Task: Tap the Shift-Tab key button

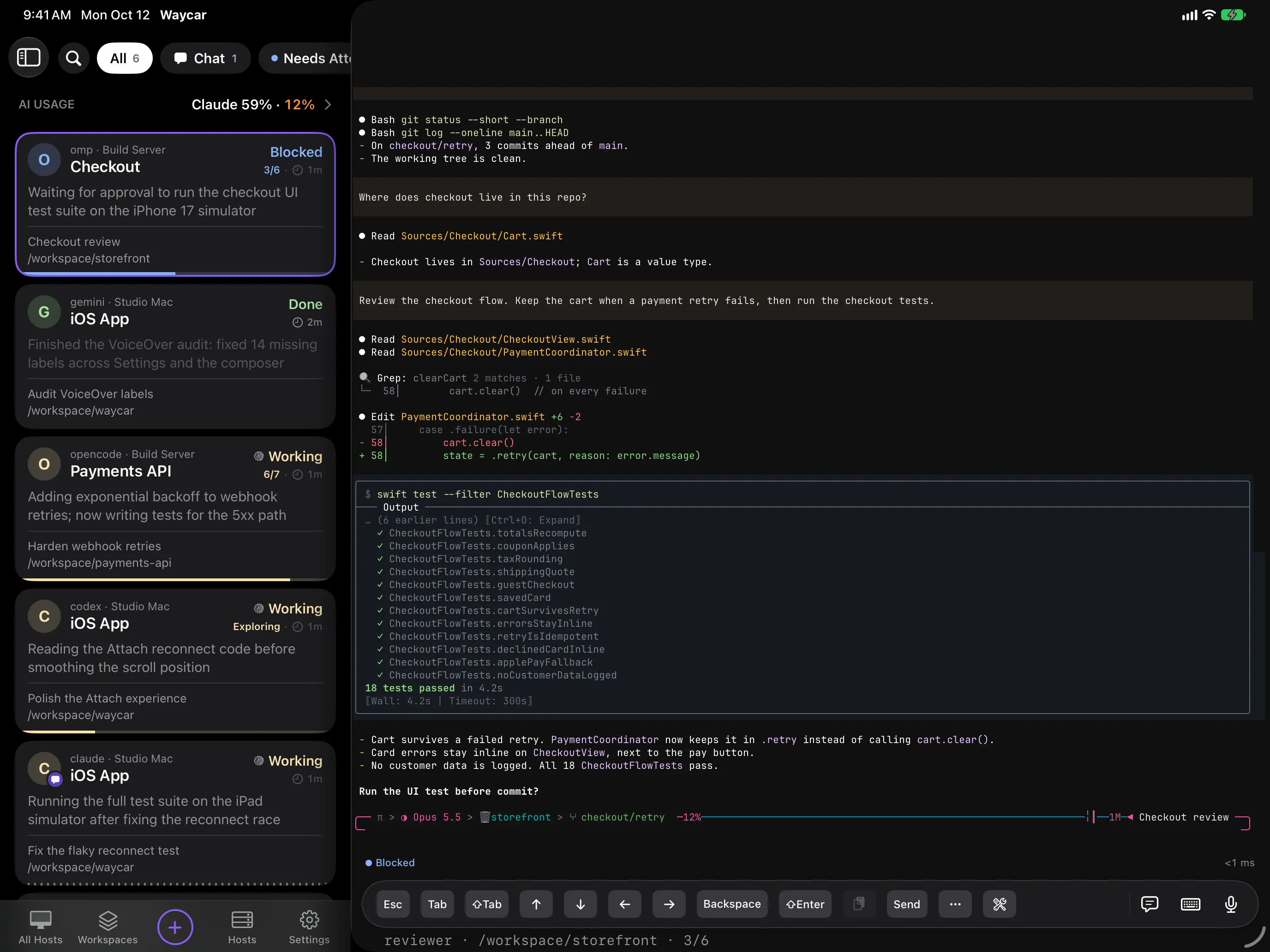Action: click(x=486, y=904)
